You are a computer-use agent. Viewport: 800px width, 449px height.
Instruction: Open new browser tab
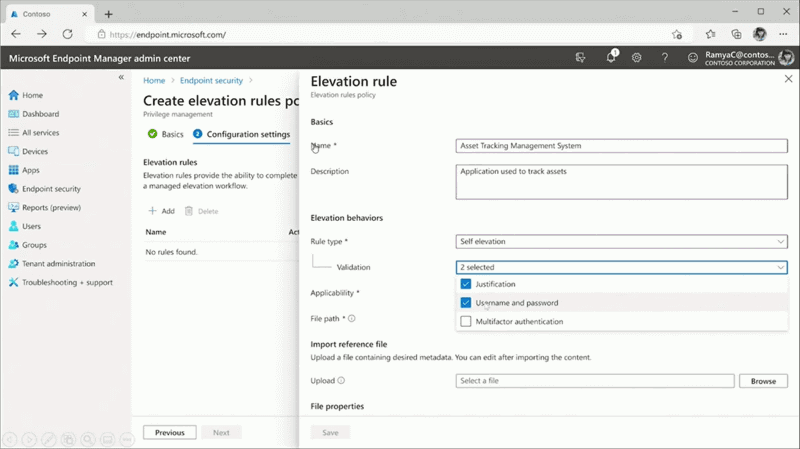(x=108, y=14)
